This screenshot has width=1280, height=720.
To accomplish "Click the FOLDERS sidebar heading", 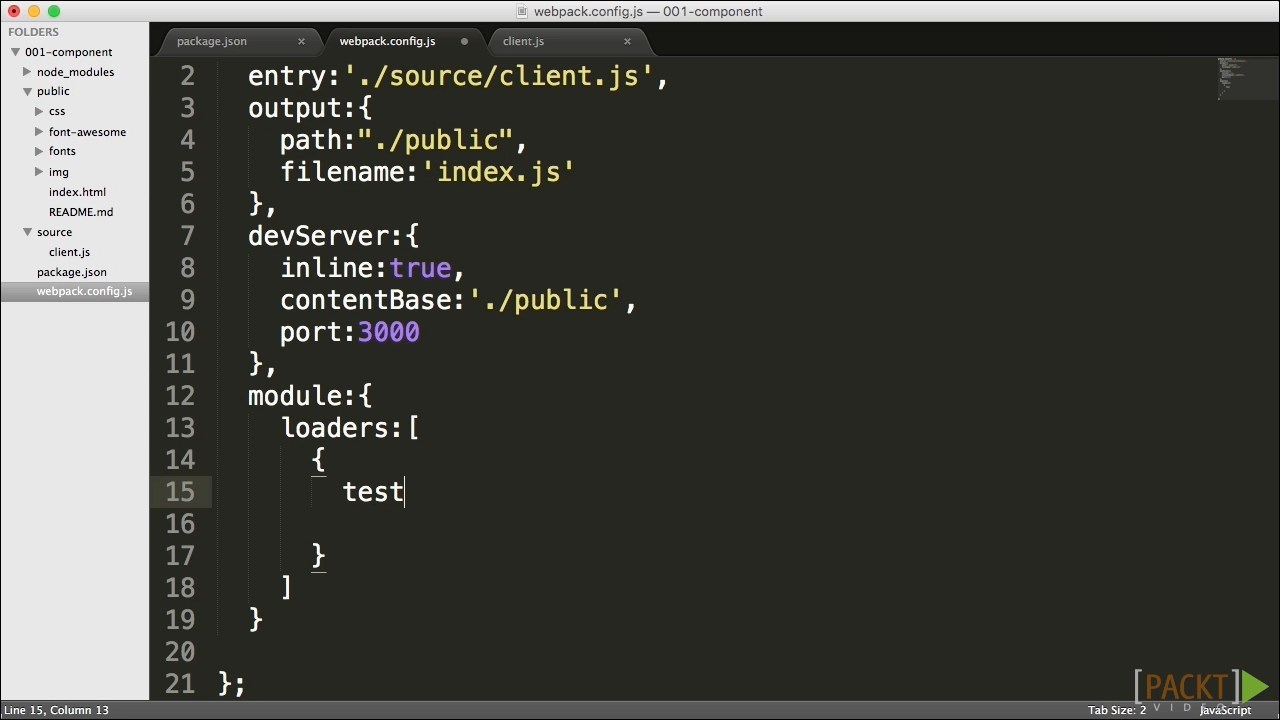I will click(x=33, y=32).
